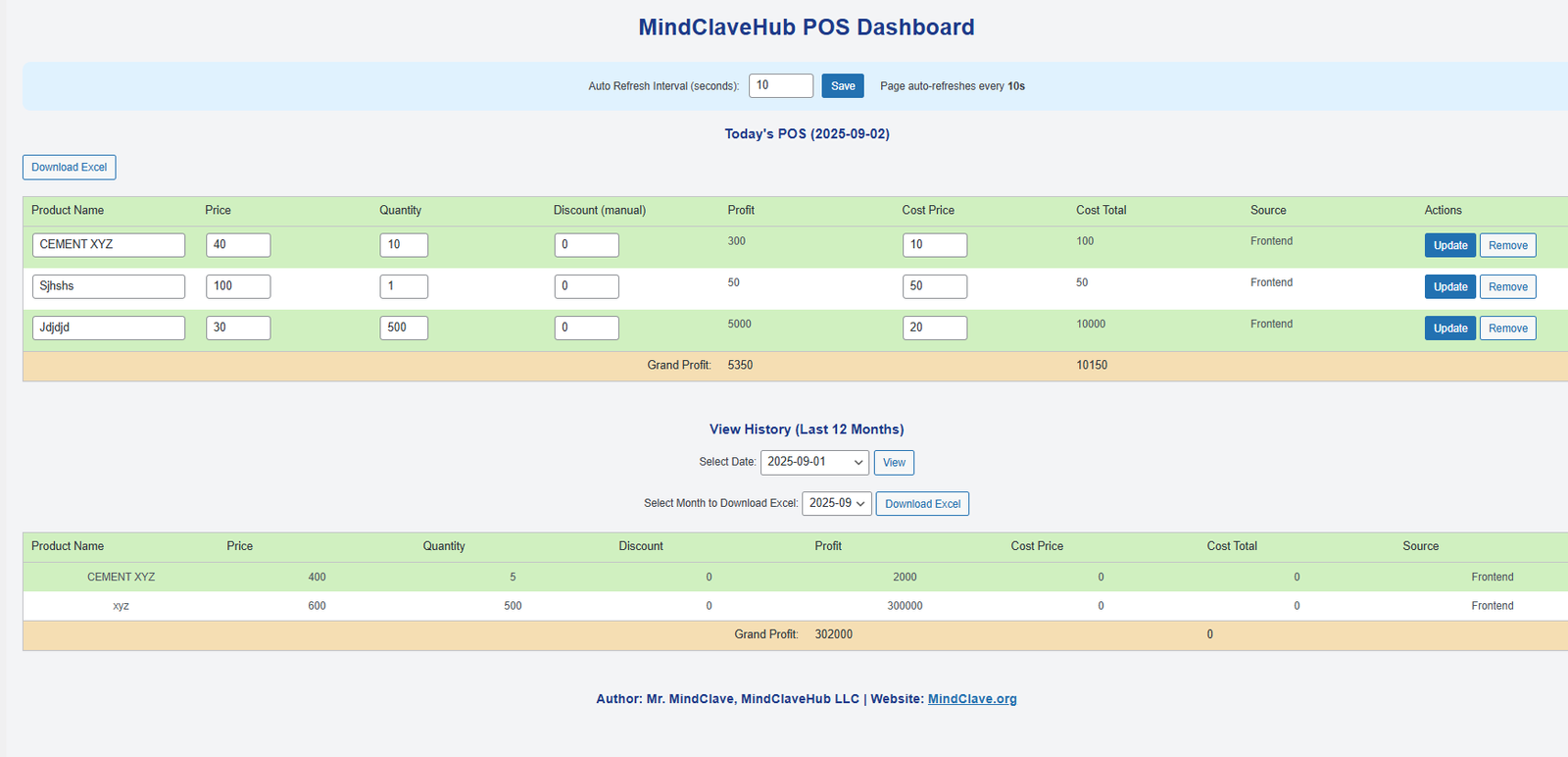Update the CEMENT XYZ row
1568x757 pixels.
[1449, 245]
